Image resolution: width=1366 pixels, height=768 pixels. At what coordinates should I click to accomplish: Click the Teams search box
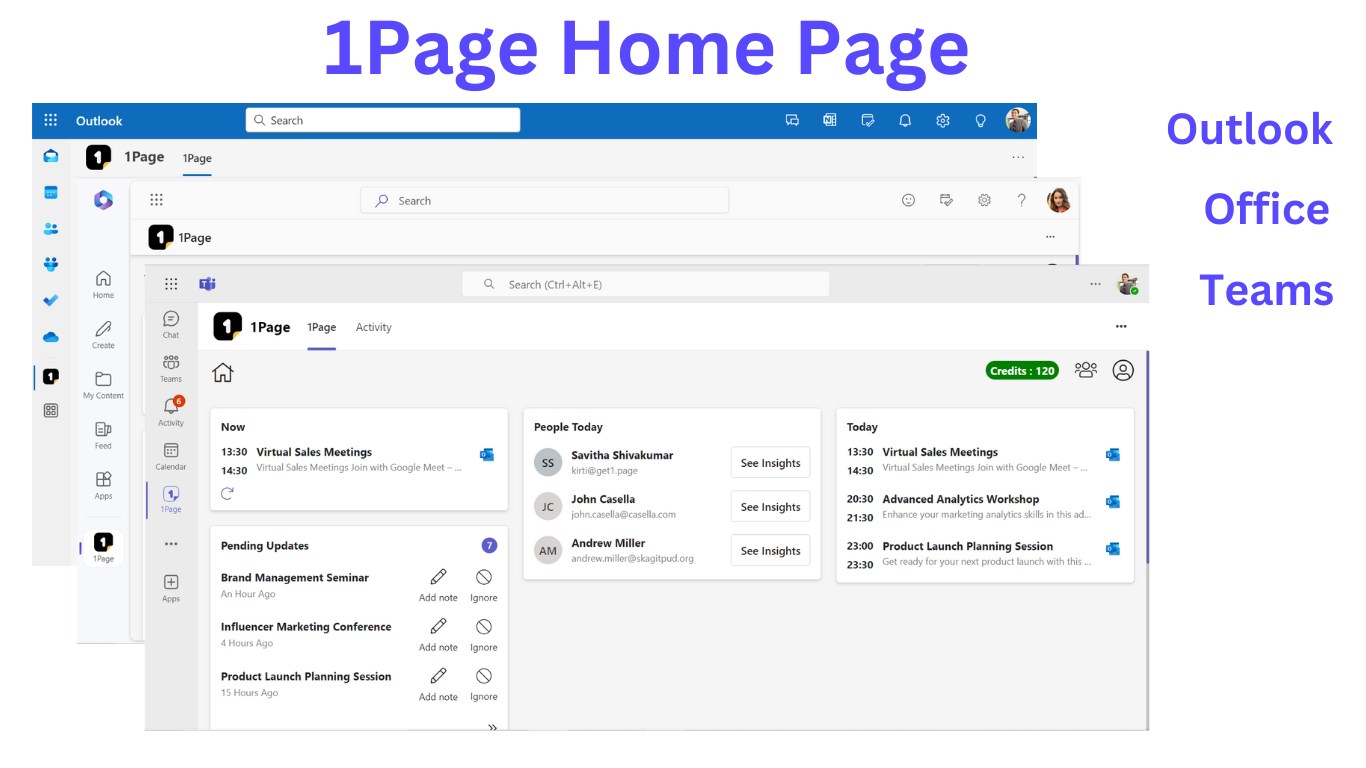pos(645,284)
